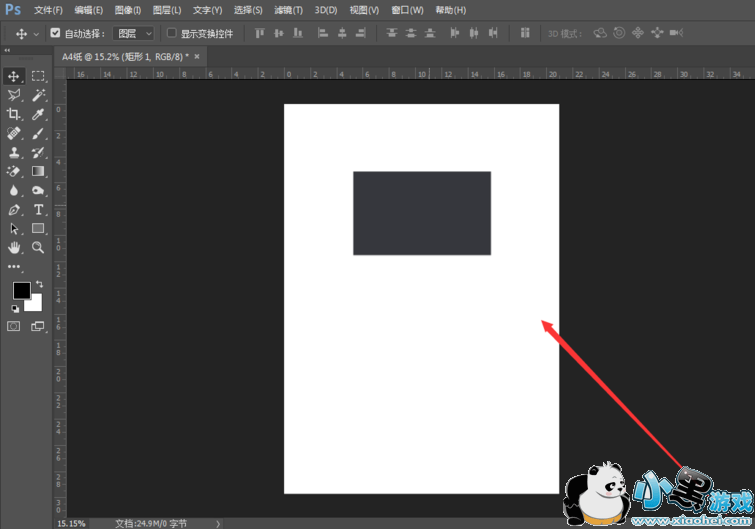Expand the Move tool preset picker

[37, 33]
